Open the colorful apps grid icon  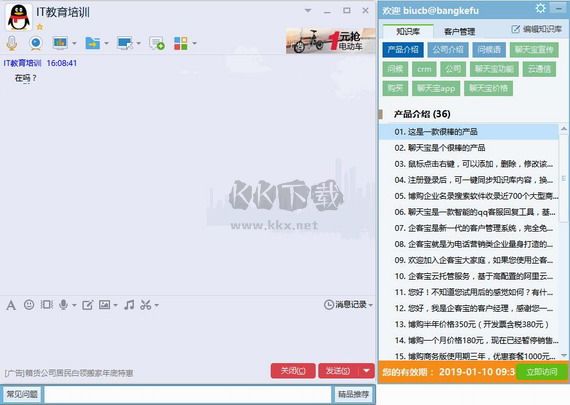point(181,43)
